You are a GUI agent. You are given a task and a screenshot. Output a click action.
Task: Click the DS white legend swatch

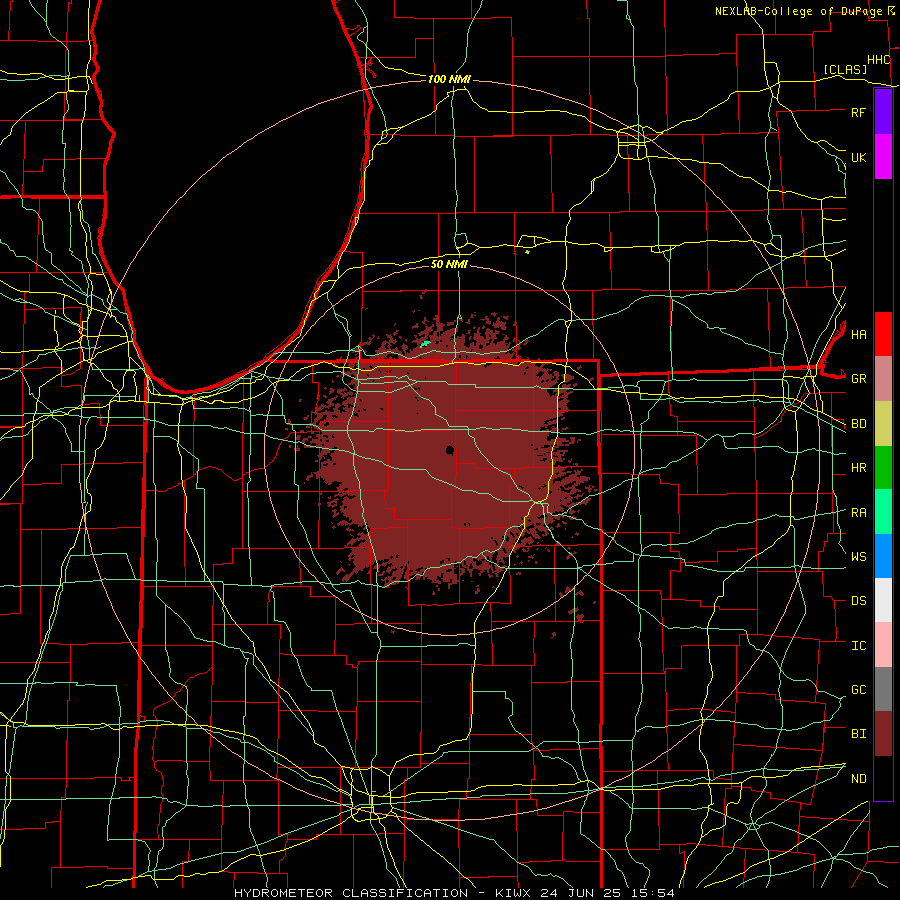click(883, 600)
